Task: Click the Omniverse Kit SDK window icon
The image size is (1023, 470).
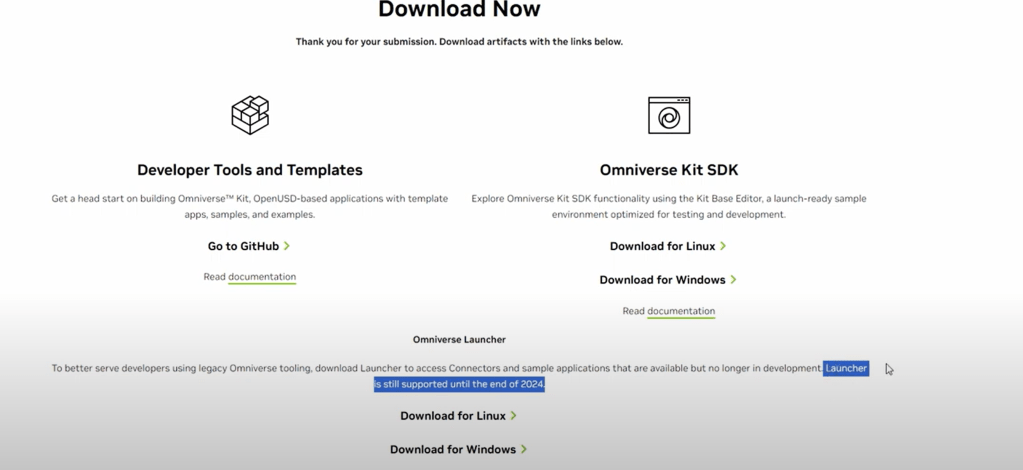Action: [669, 116]
